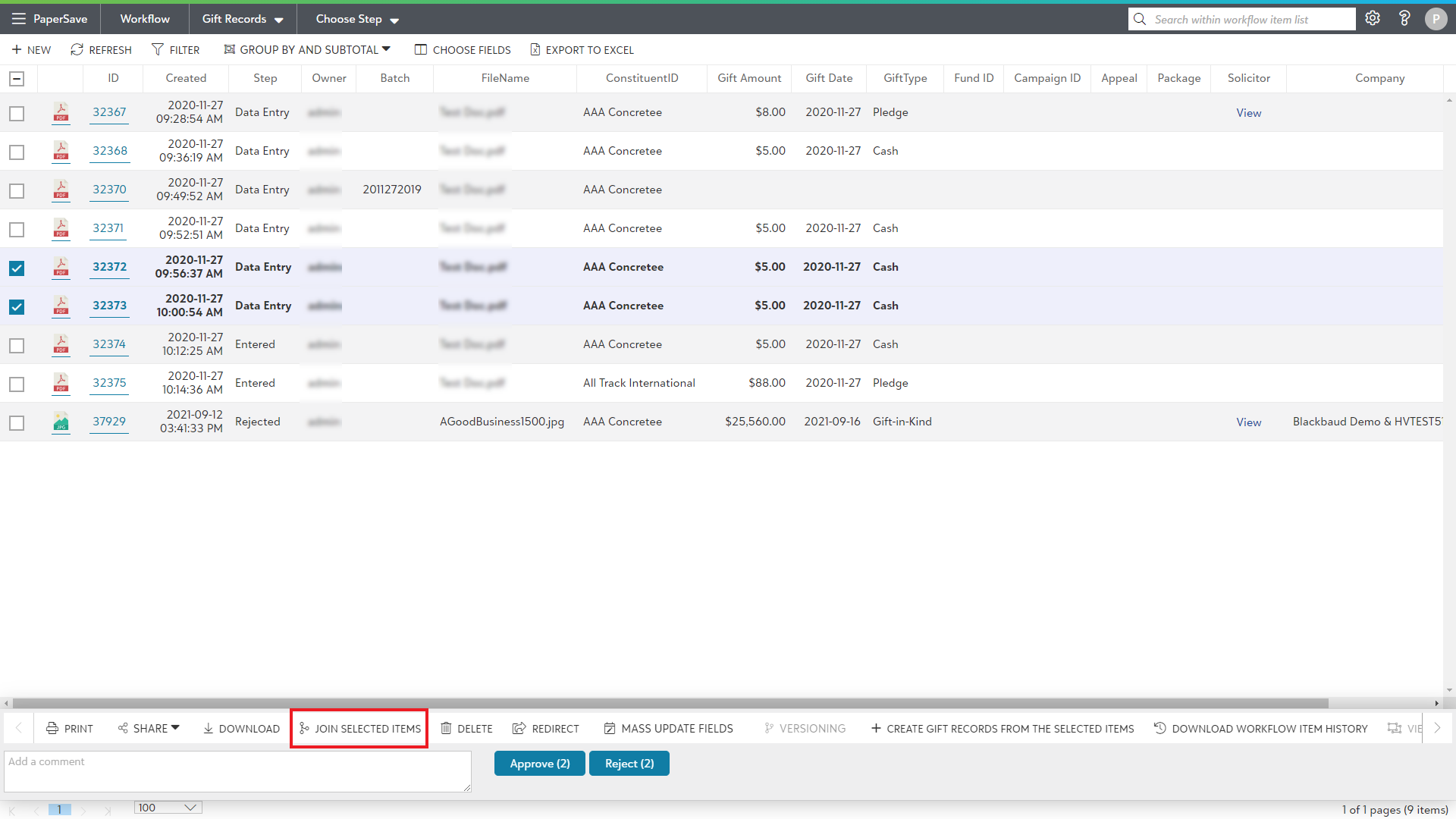Uncheck the checkbox for record 32372

click(x=17, y=268)
